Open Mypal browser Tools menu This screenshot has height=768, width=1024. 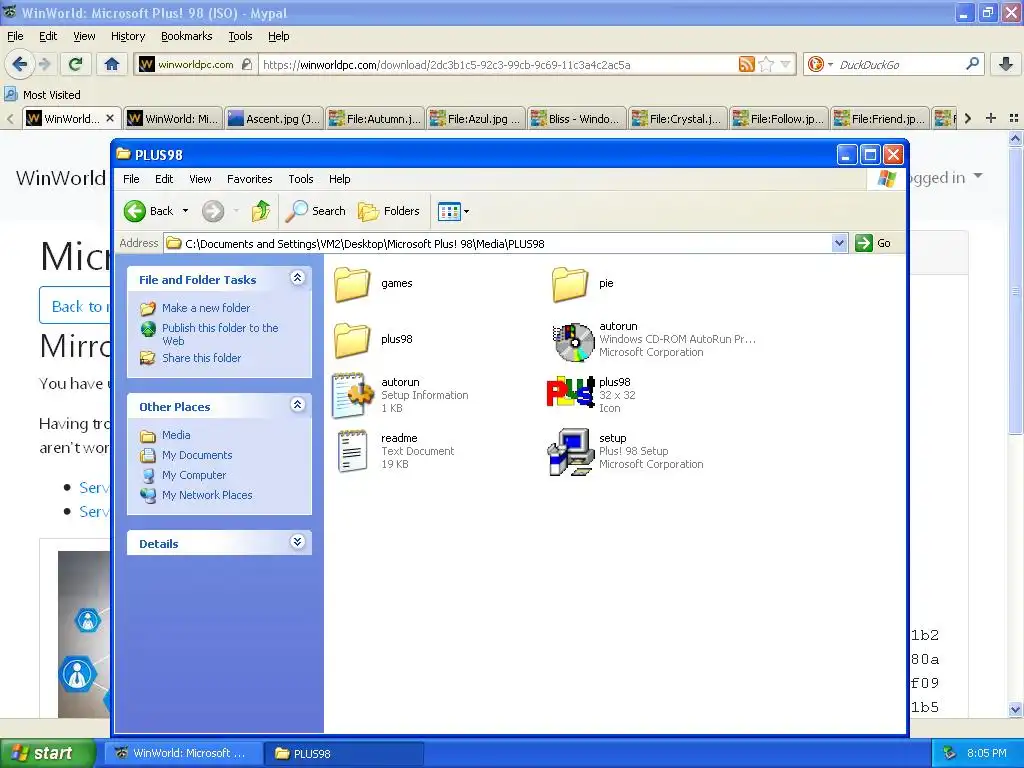tap(240, 37)
